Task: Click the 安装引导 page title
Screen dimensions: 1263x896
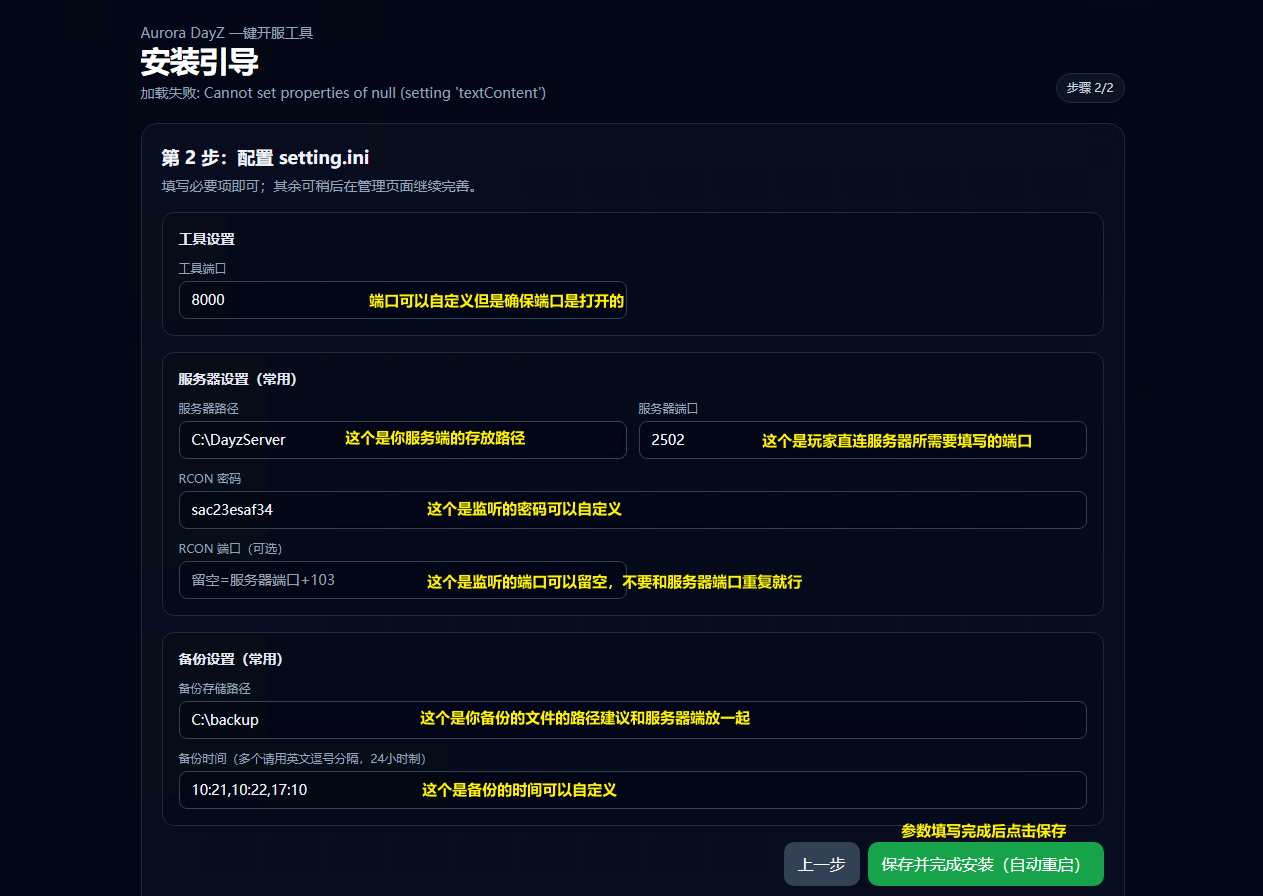Action: click(x=199, y=62)
